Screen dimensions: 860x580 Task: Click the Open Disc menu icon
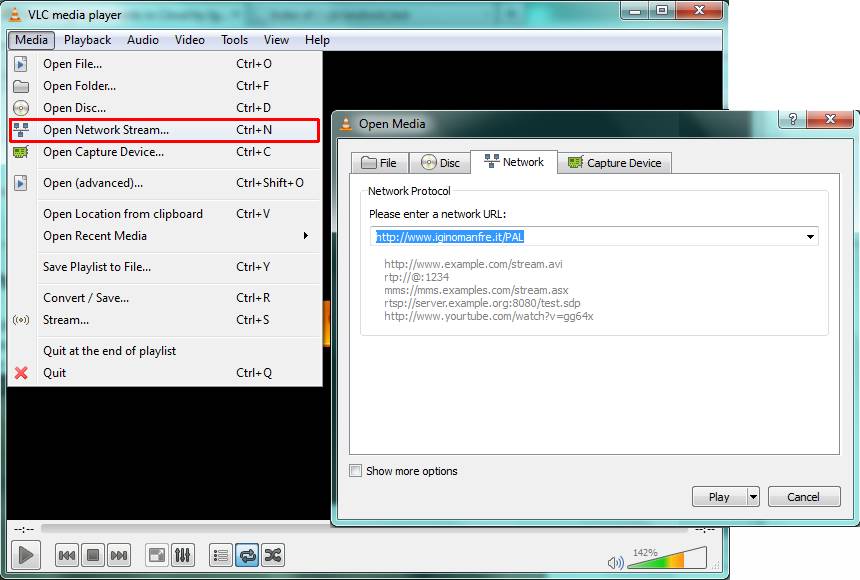pos(21,108)
